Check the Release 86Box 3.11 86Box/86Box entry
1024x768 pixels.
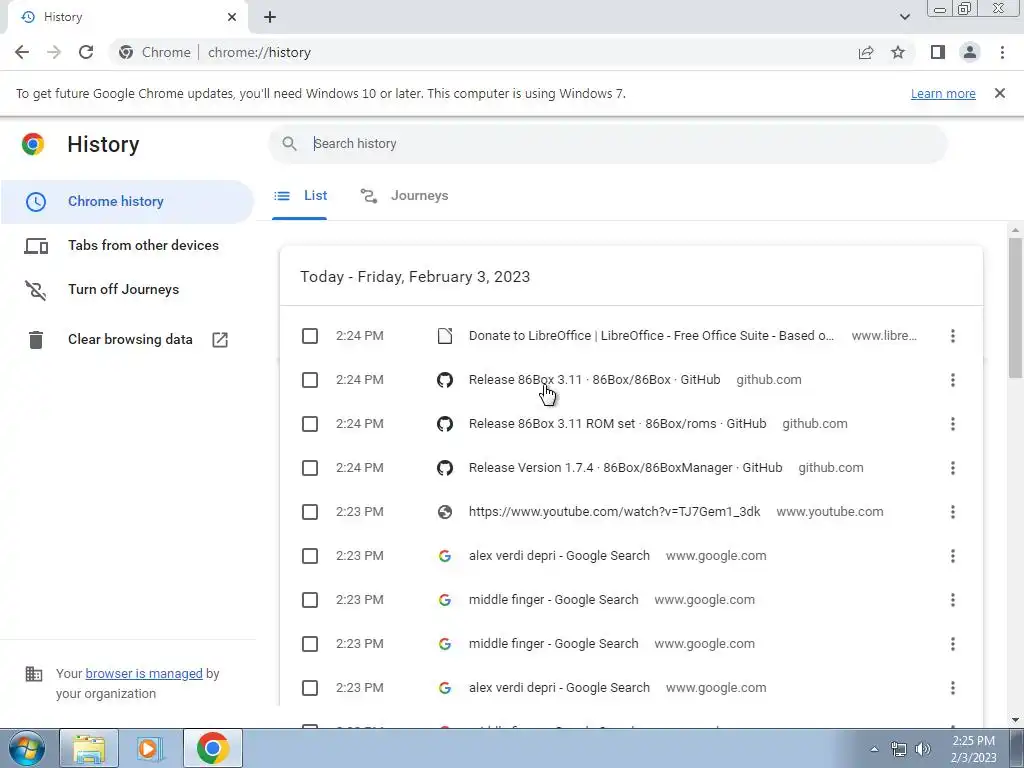coord(310,380)
